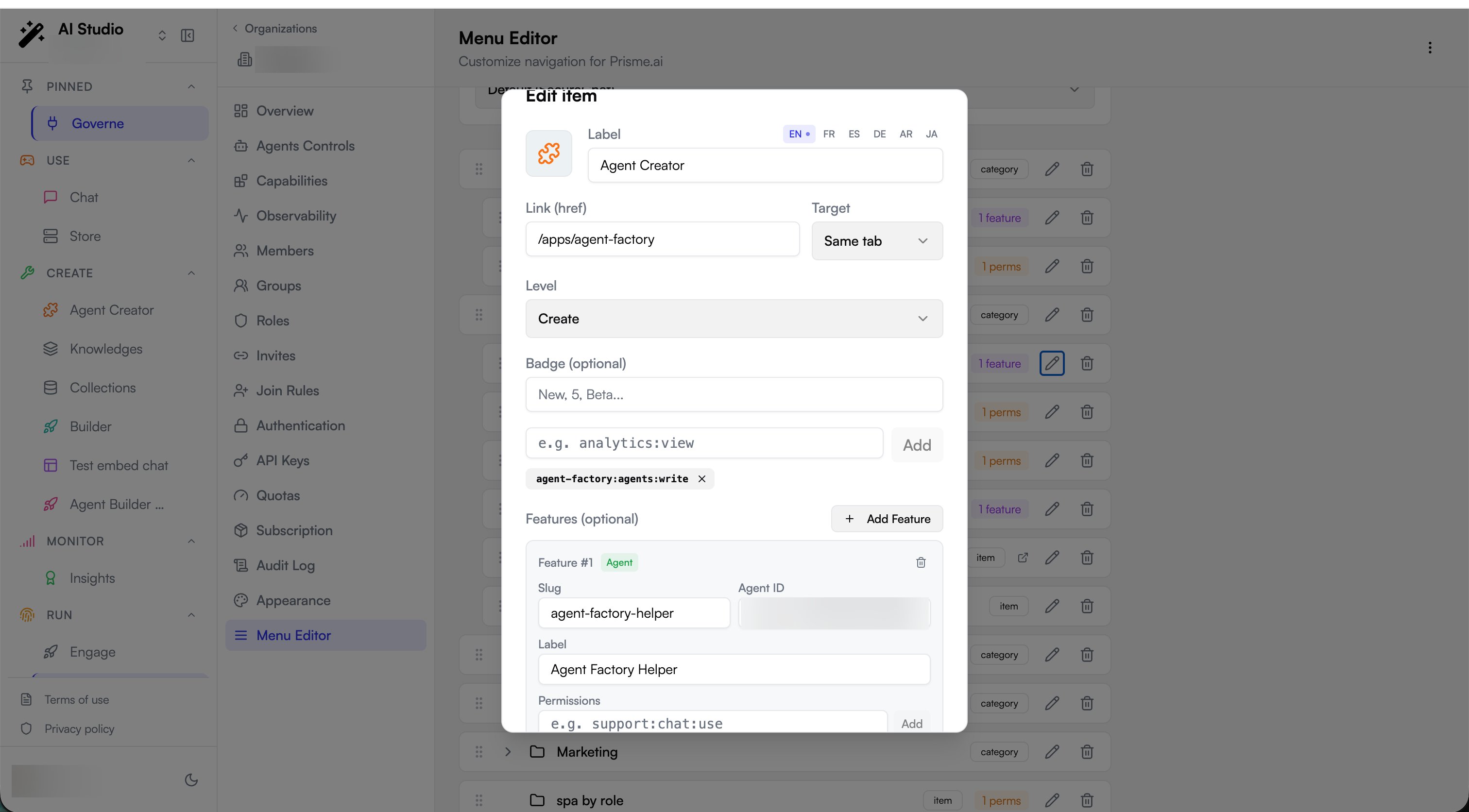
Task: Edit the Marketing category with its pencil icon
Action: pos(1052,752)
